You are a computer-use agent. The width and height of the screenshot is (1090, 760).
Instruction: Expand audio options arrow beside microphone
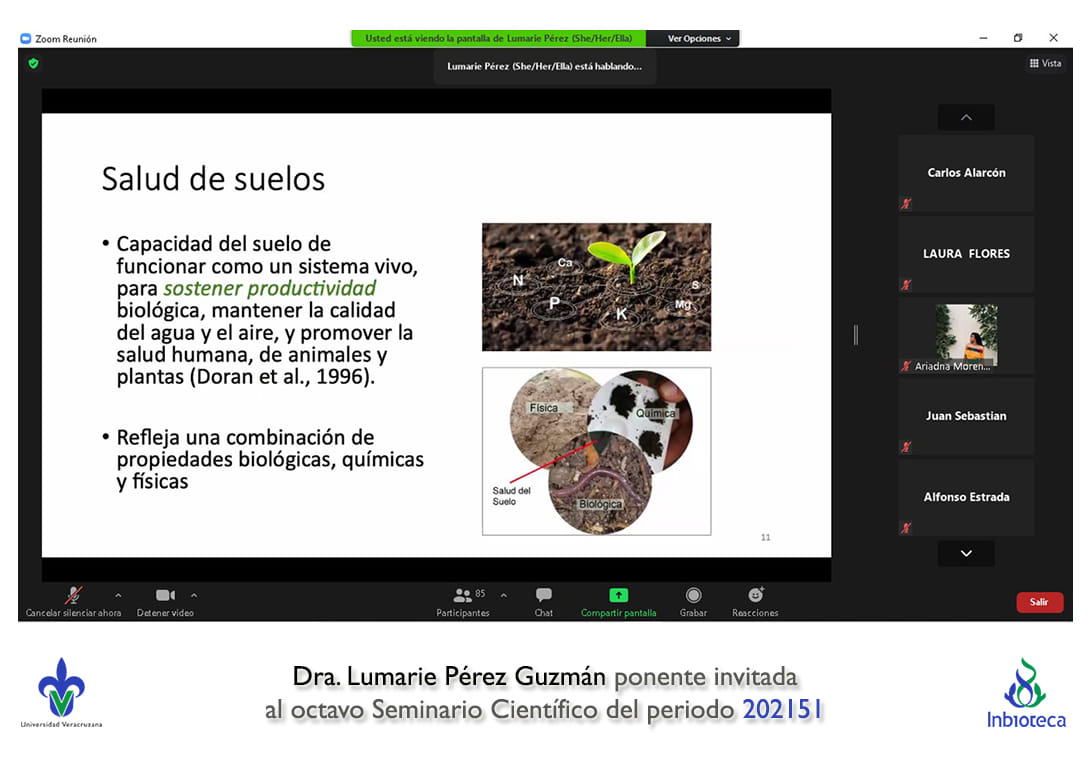tap(118, 595)
